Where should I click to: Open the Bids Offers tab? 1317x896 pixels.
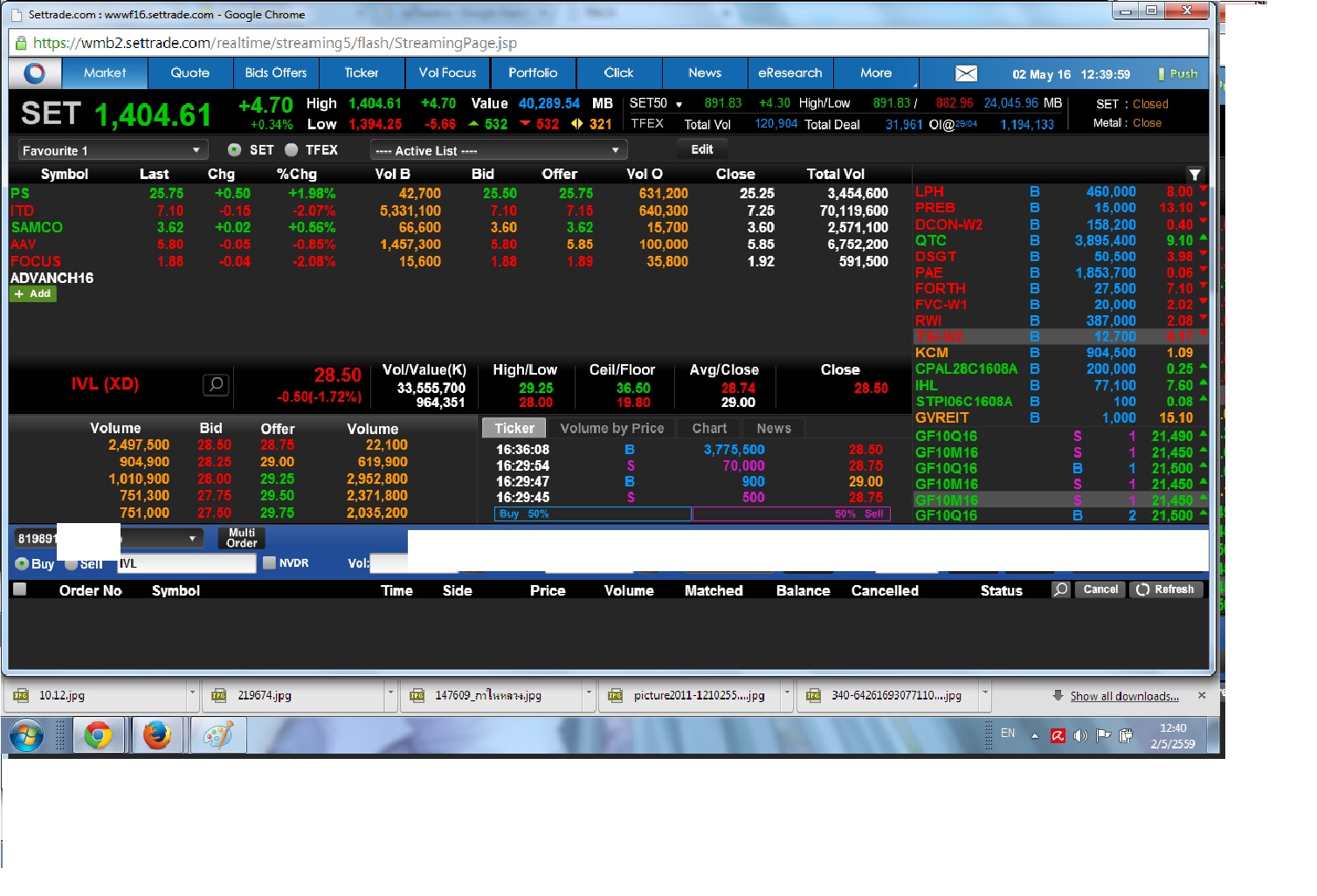(x=276, y=73)
